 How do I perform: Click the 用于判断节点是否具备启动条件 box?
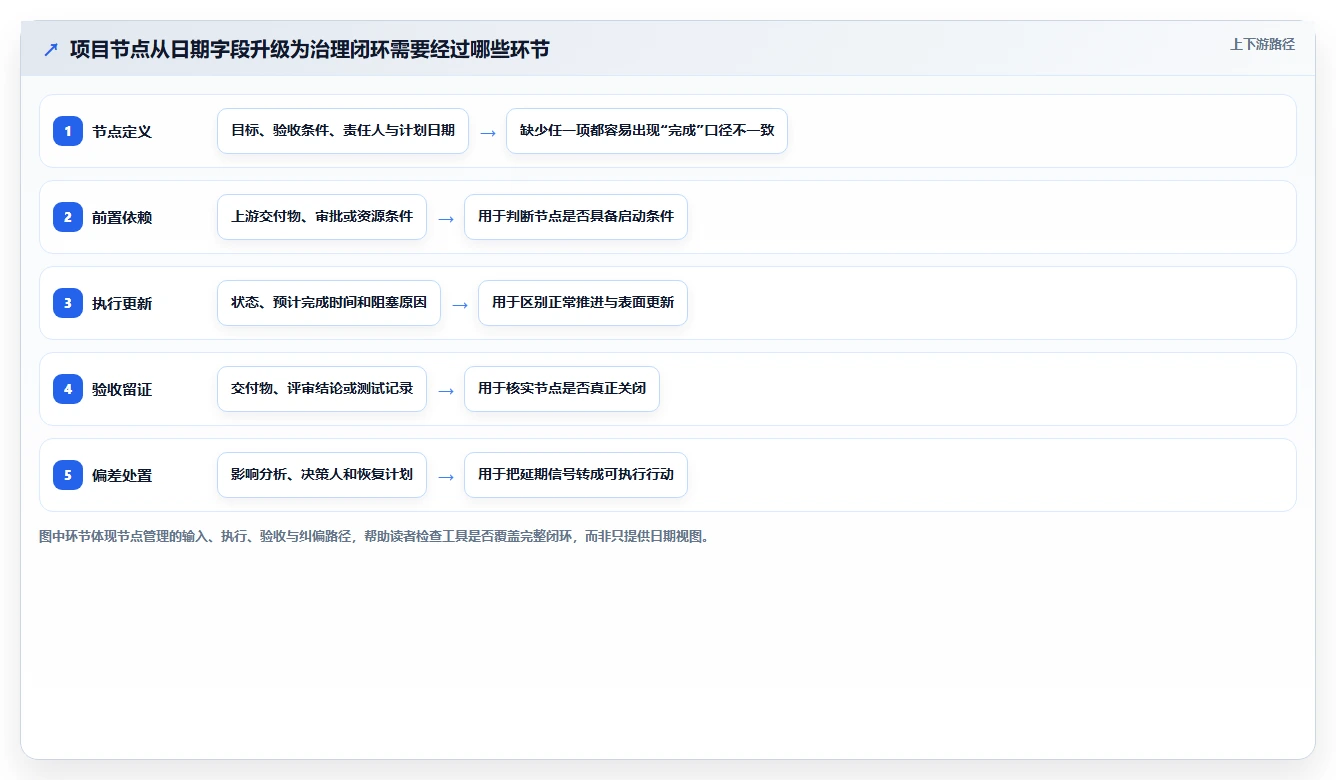pos(576,217)
